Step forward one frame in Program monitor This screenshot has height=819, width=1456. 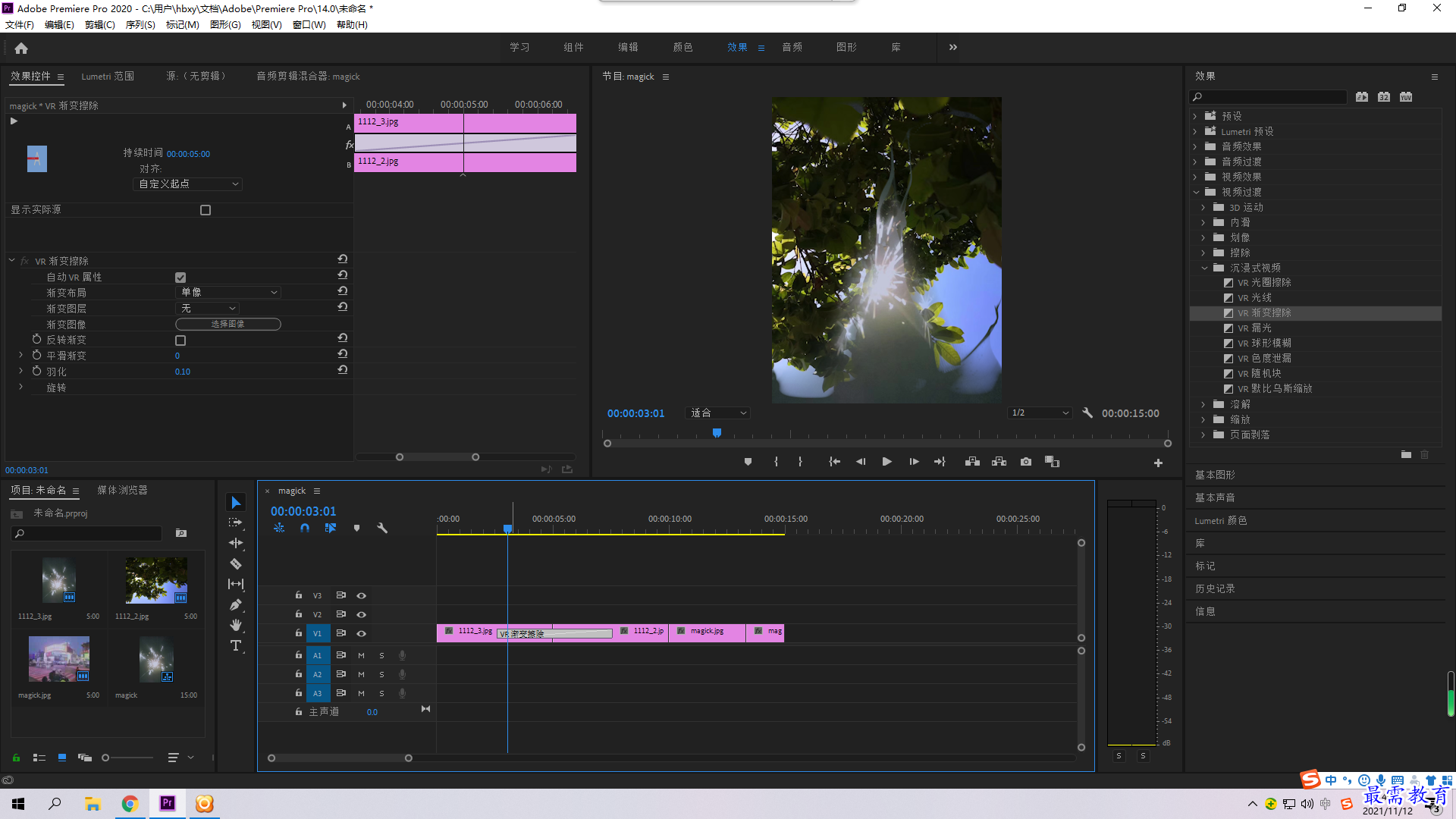[x=914, y=462]
